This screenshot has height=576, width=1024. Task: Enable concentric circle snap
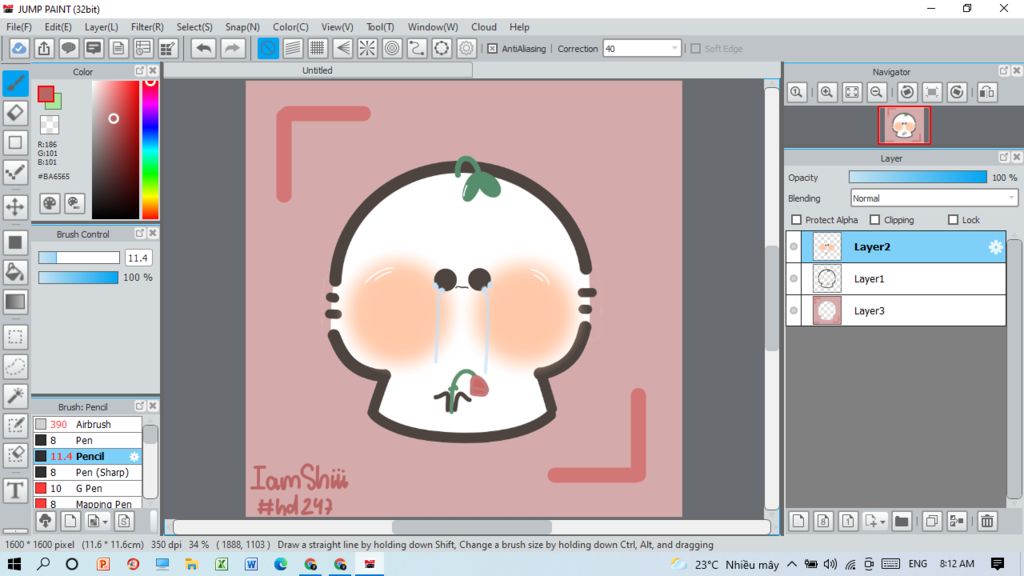click(x=392, y=48)
